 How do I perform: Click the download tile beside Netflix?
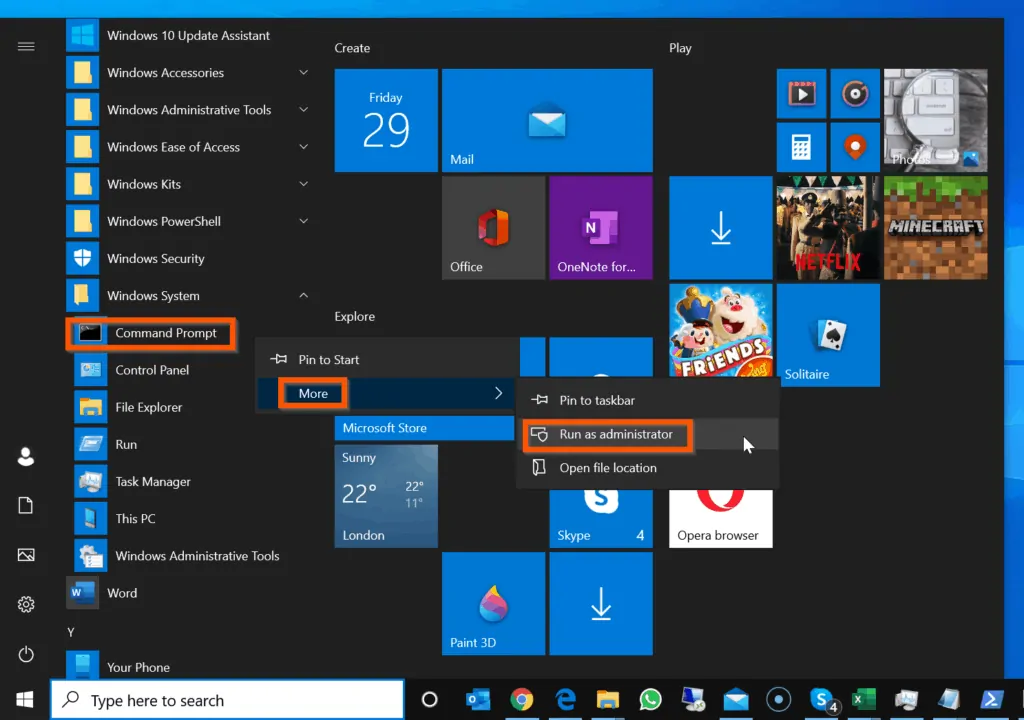[721, 227]
